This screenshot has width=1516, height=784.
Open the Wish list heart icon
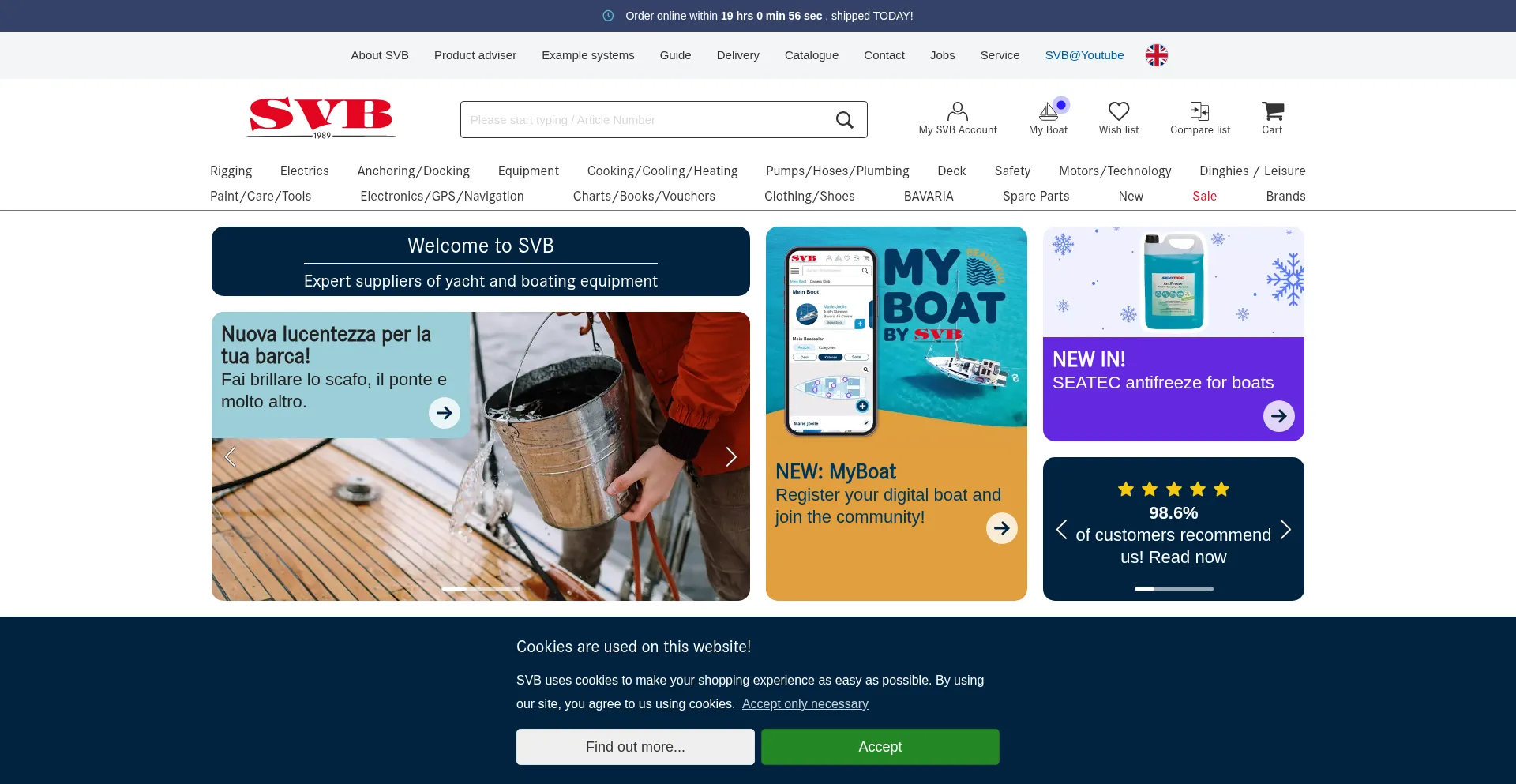(x=1118, y=111)
